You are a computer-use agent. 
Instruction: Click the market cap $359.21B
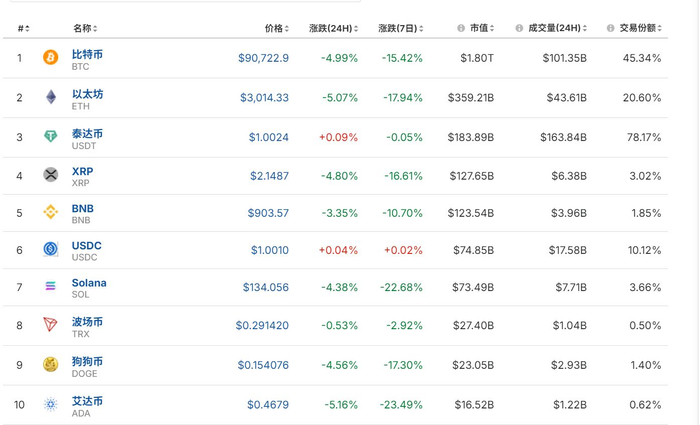click(x=471, y=97)
